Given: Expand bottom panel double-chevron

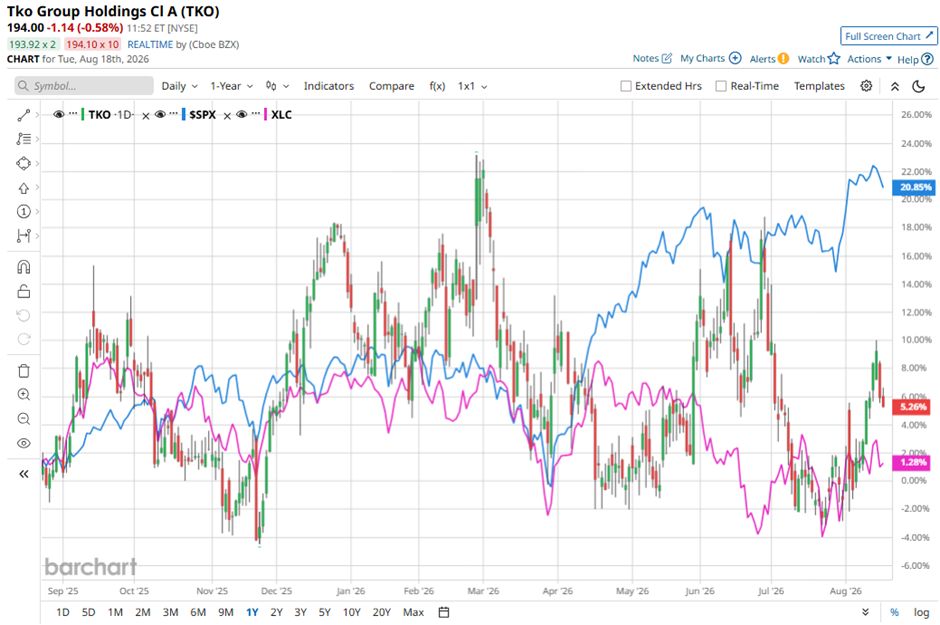Looking at the screenshot, I should 865,612.
